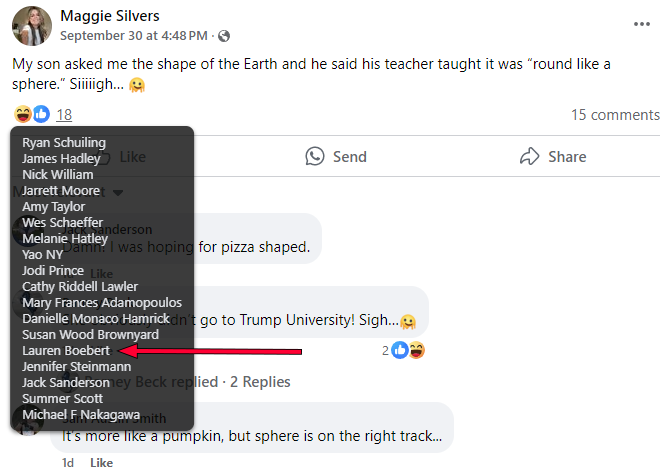Screen dimensions: 672x471
Task: Open the 18 reactions count
Action: click(64, 115)
